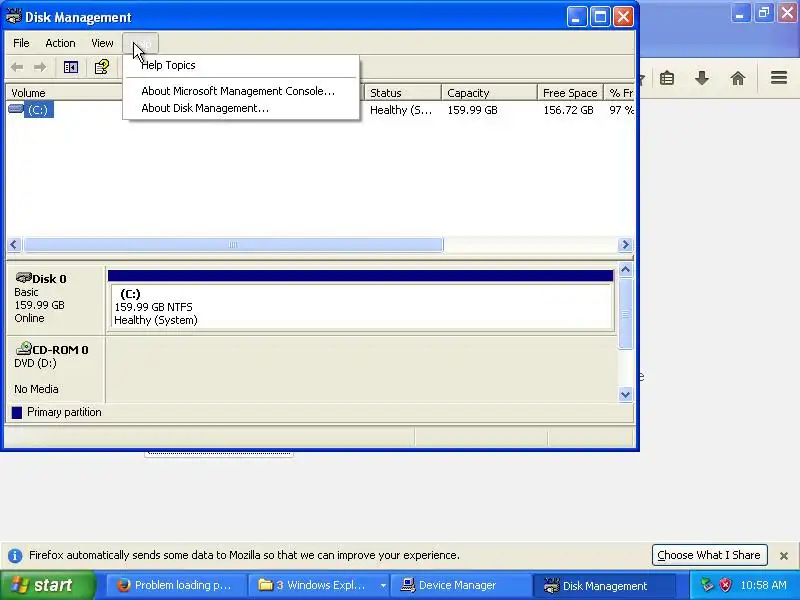Select About Microsoft Management Console
Screen dimensions: 800x600
241,91
